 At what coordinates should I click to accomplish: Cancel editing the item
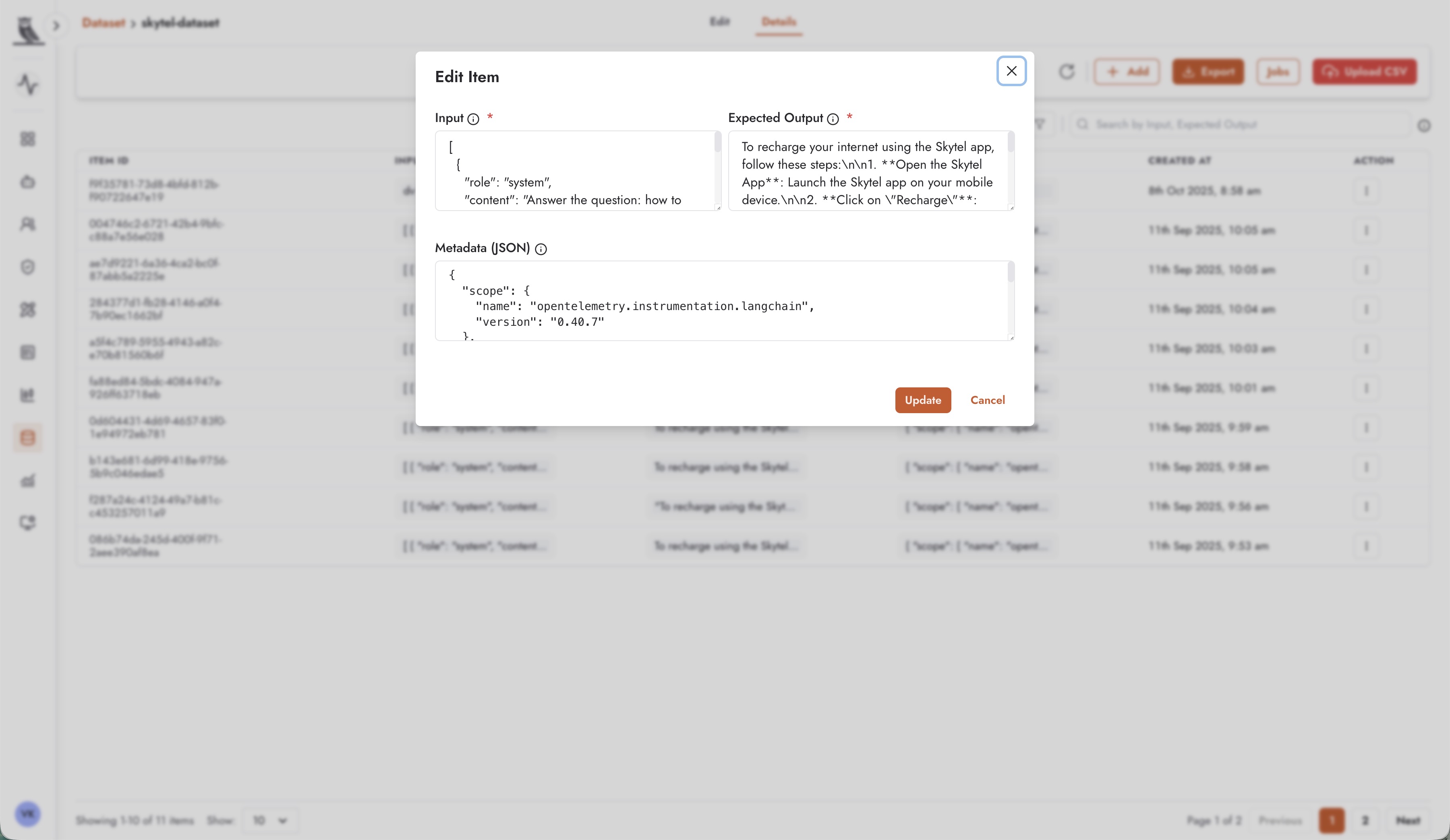click(x=987, y=400)
